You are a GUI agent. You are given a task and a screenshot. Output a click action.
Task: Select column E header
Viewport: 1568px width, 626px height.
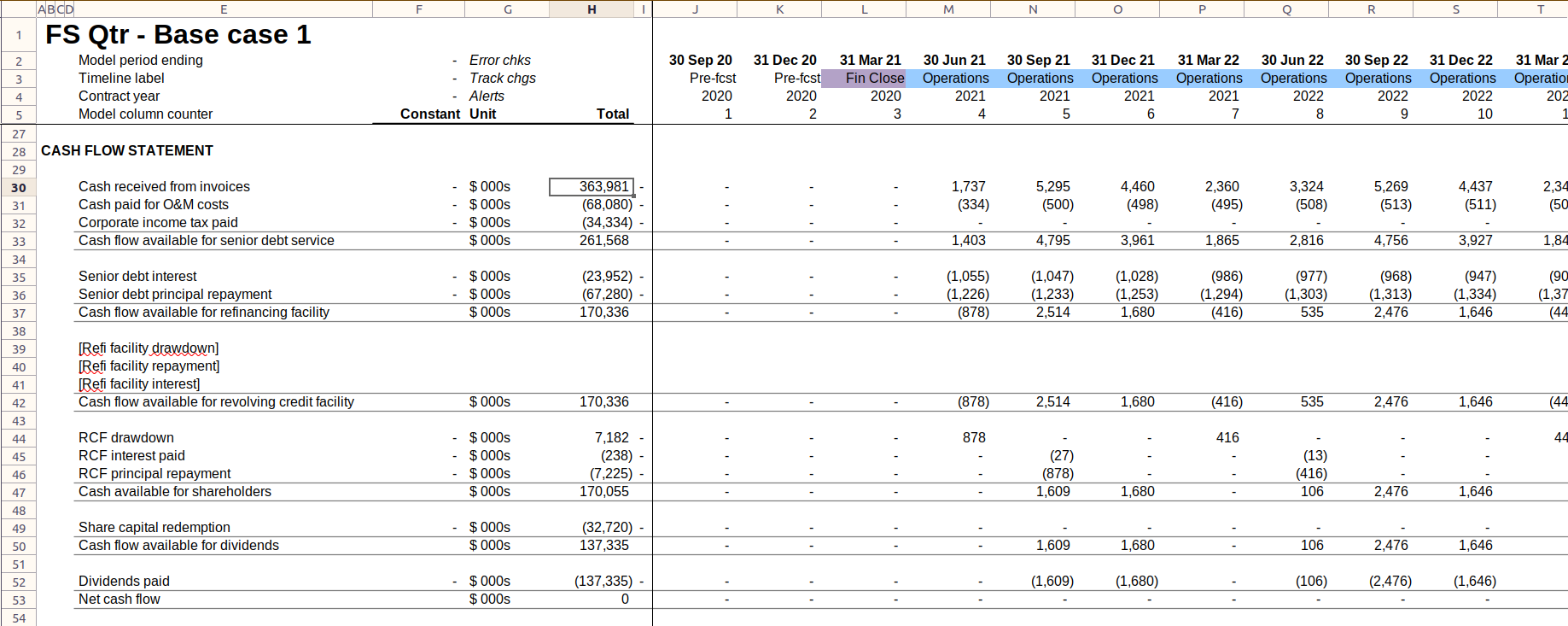tap(224, 9)
